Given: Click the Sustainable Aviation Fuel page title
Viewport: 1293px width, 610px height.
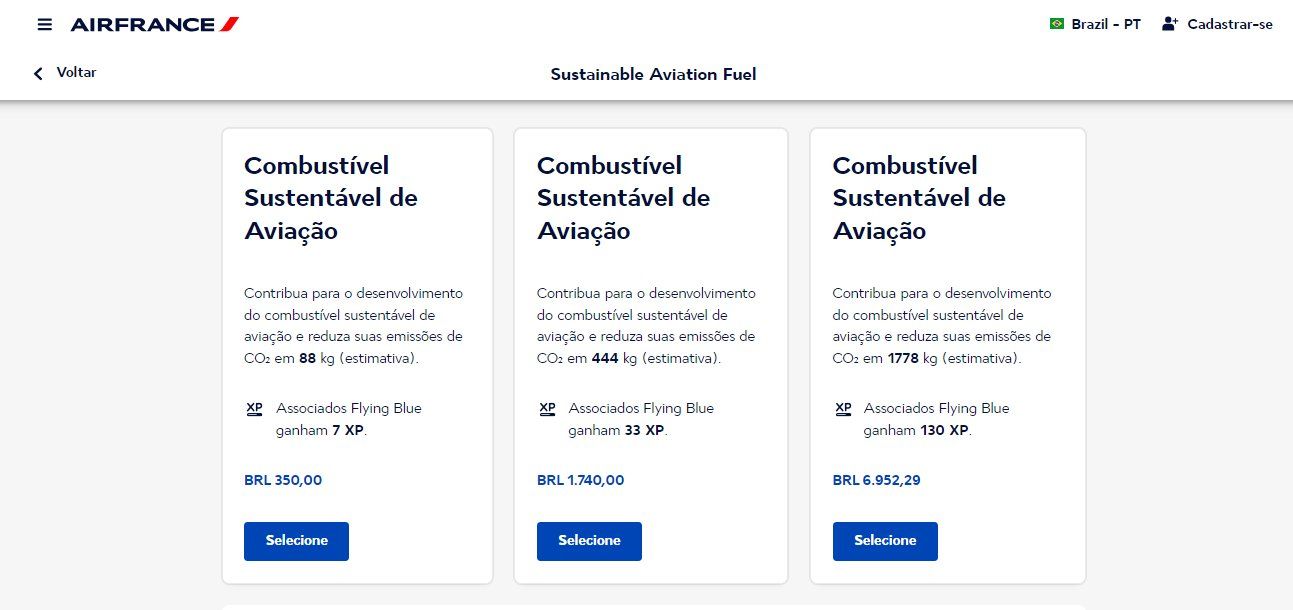Looking at the screenshot, I should coord(653,74).
